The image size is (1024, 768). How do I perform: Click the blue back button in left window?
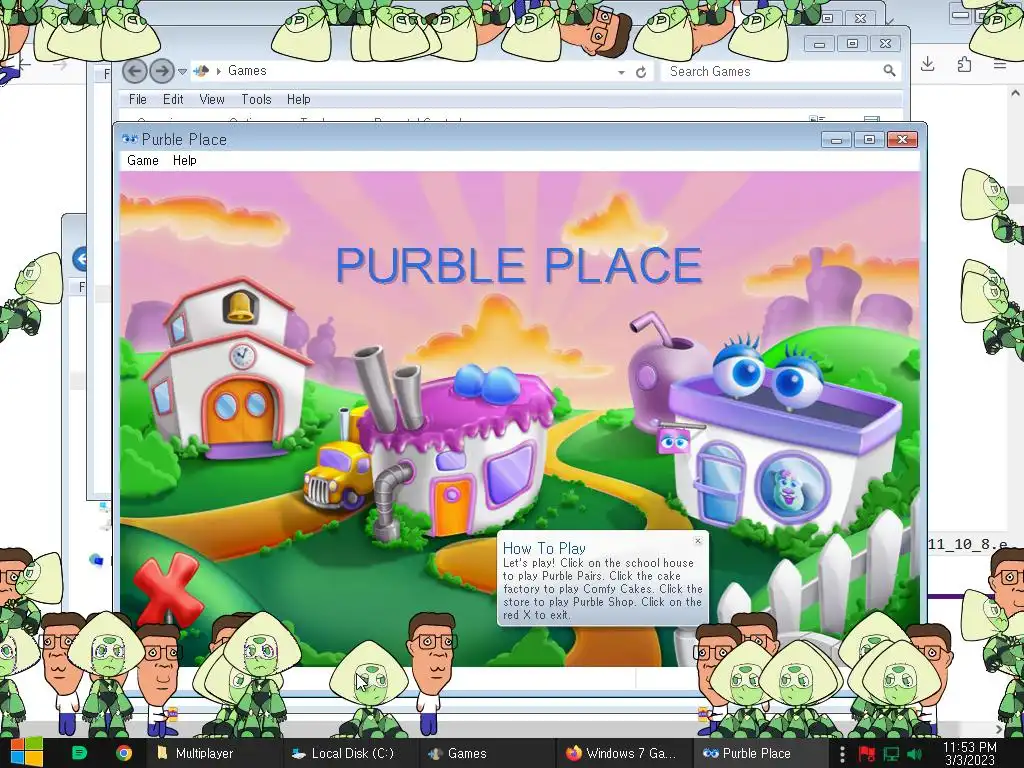[x=80, y=259]
